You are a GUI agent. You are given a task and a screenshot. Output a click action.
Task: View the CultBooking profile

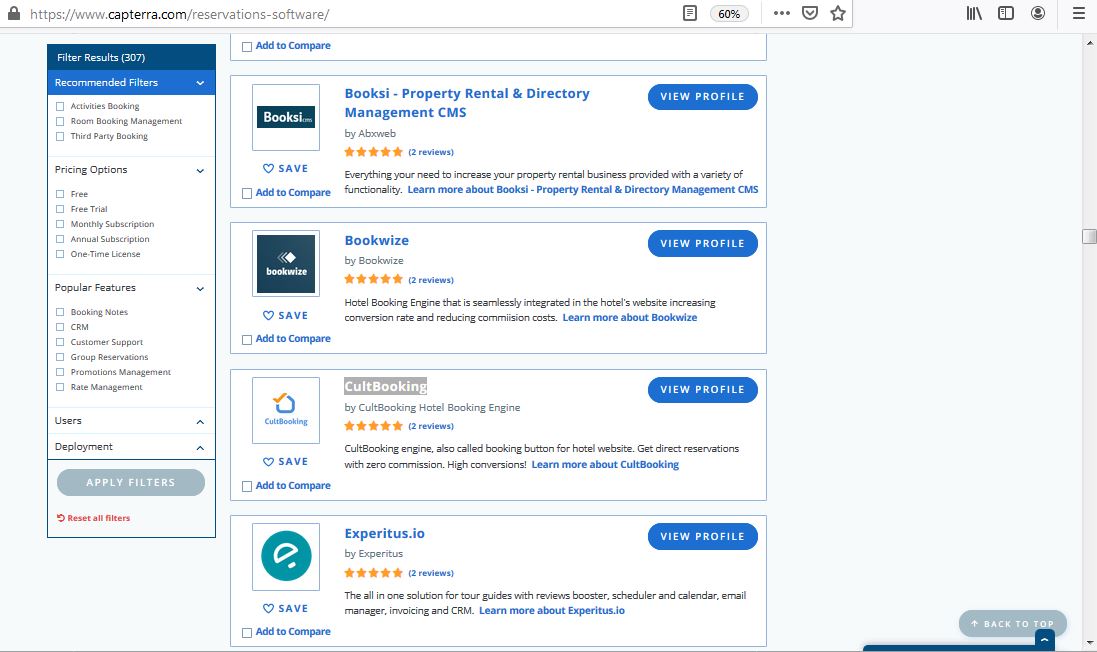coord(702,389)
